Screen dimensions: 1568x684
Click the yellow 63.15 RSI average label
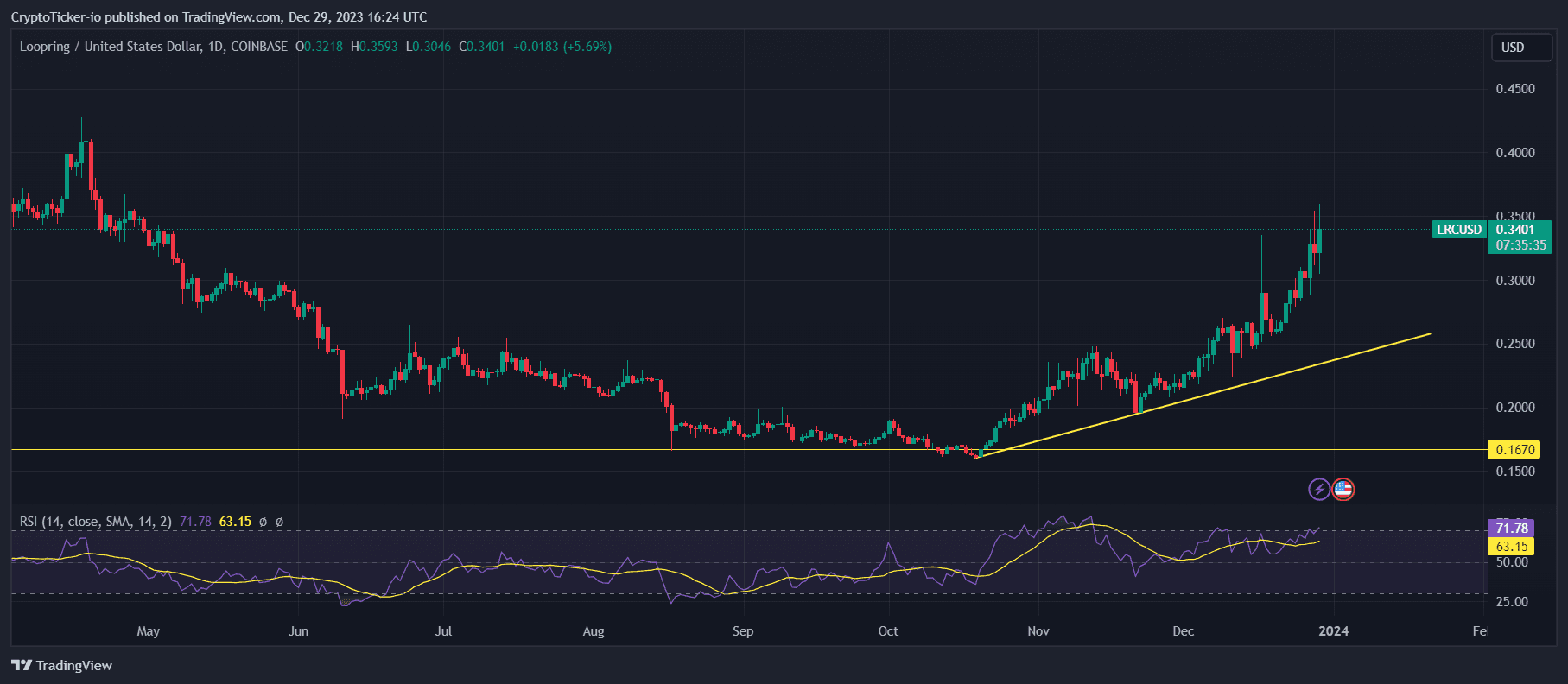(1511, 547)
